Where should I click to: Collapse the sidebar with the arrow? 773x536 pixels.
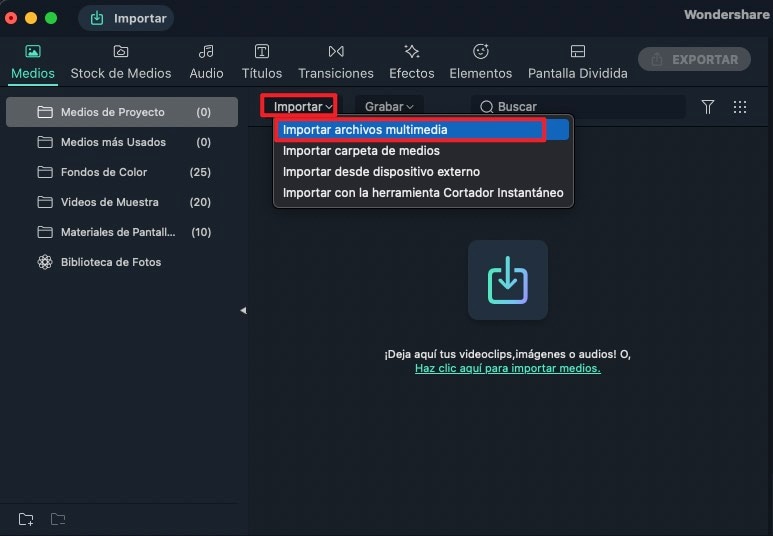coord(243,310)
